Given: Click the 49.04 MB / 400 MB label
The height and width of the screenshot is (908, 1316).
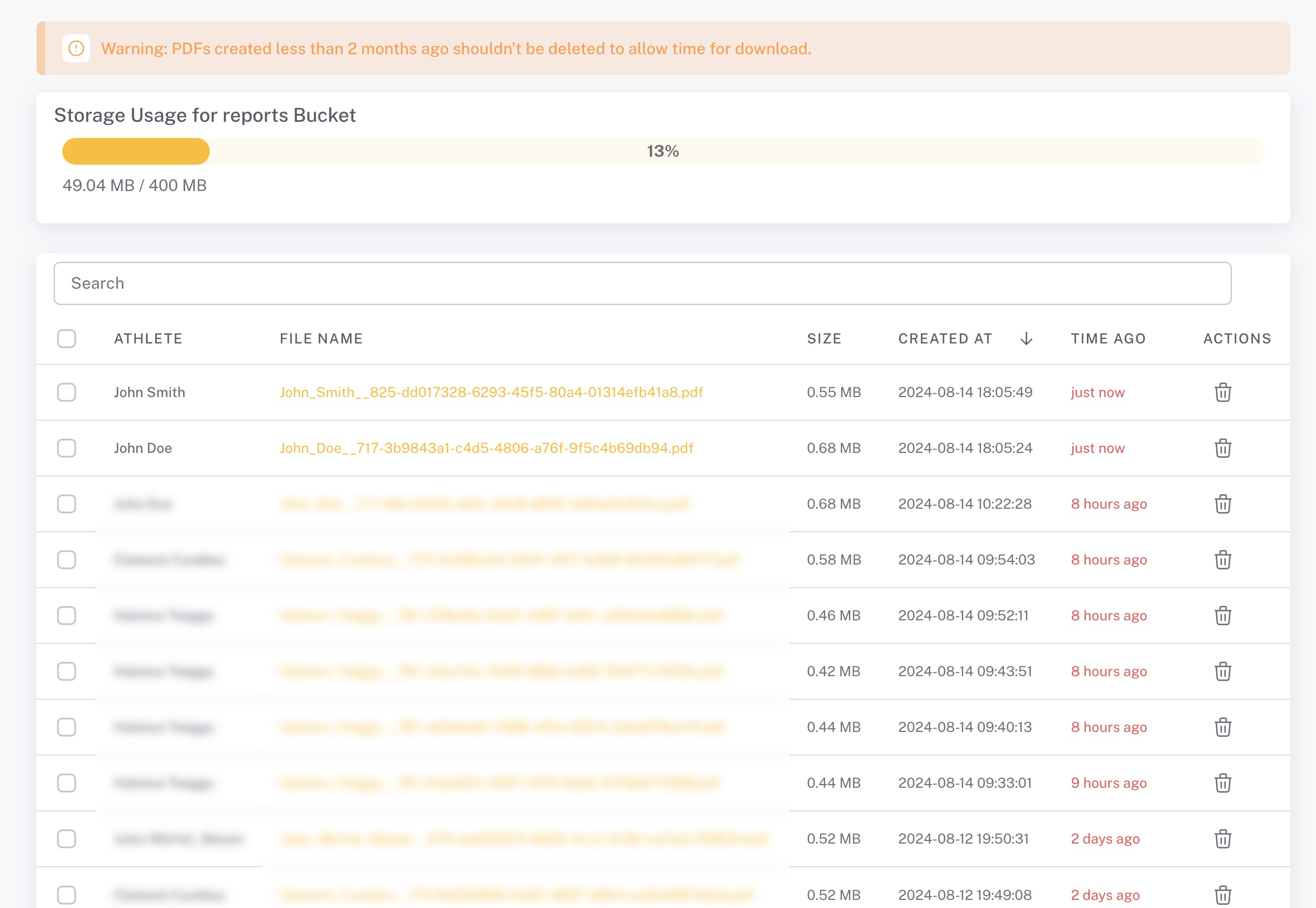Looking at the screenshot, I should (x=134, y=186).
